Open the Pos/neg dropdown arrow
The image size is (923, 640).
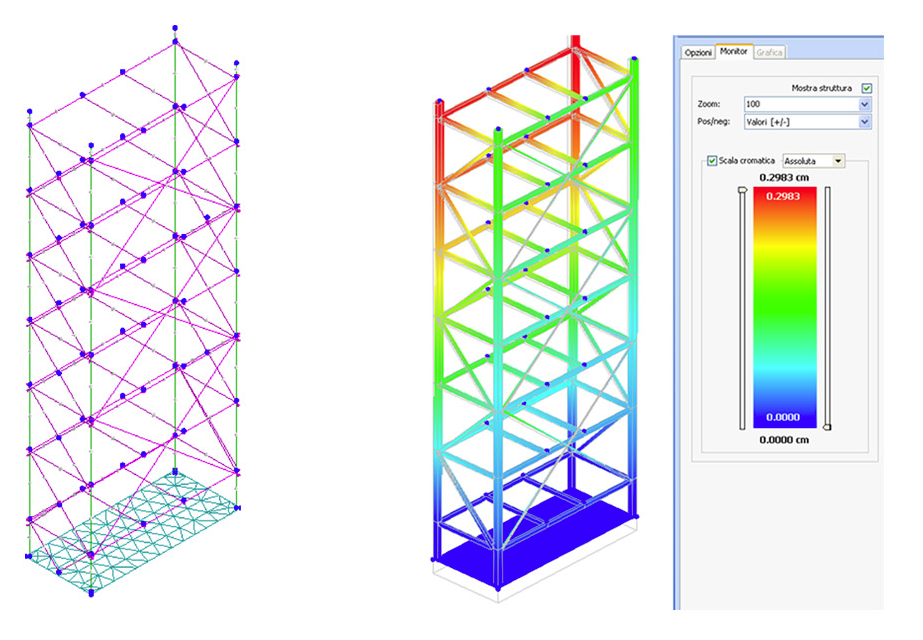[865, 122]
